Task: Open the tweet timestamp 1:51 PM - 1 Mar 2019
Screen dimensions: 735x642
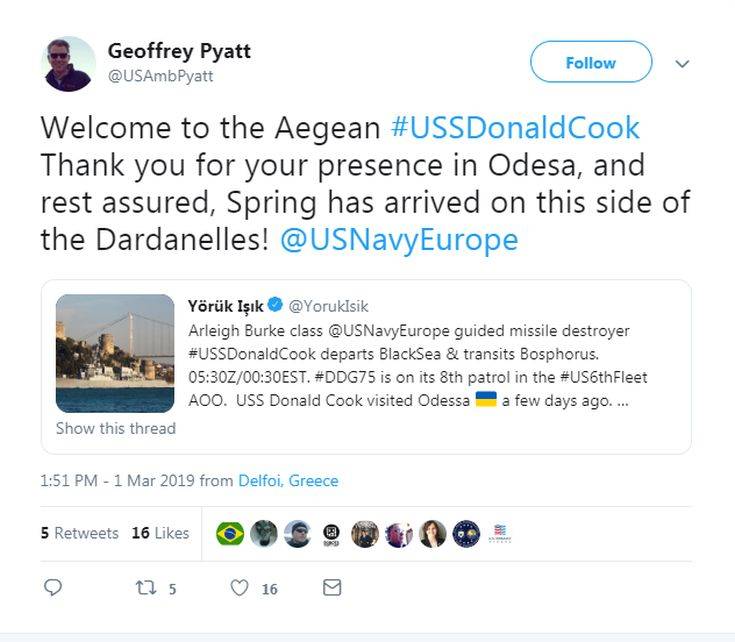Action: click(x=117, y=481)
